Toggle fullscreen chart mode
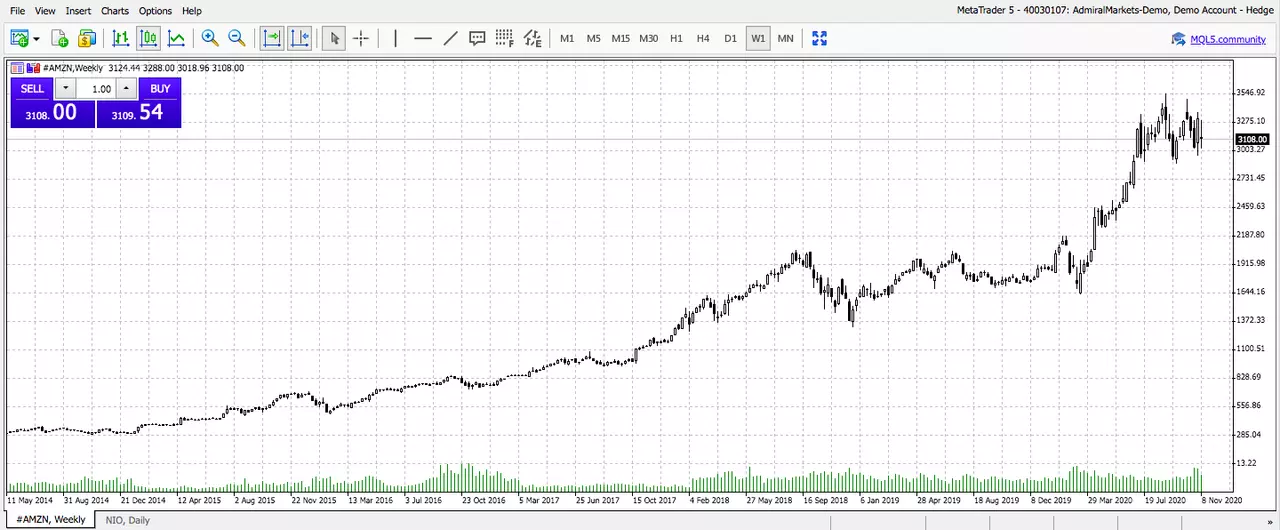The image size is (1280, 530). coord(820,38)
